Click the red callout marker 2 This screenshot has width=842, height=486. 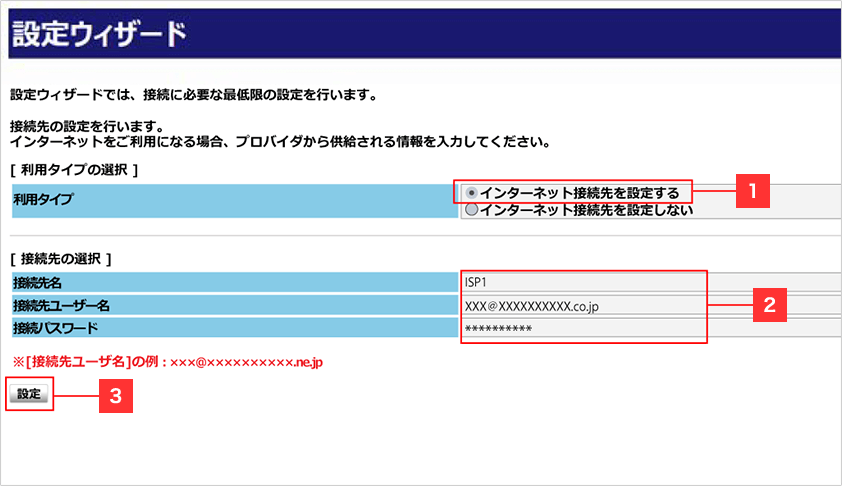pyautogui.click(x=768, y=305)
